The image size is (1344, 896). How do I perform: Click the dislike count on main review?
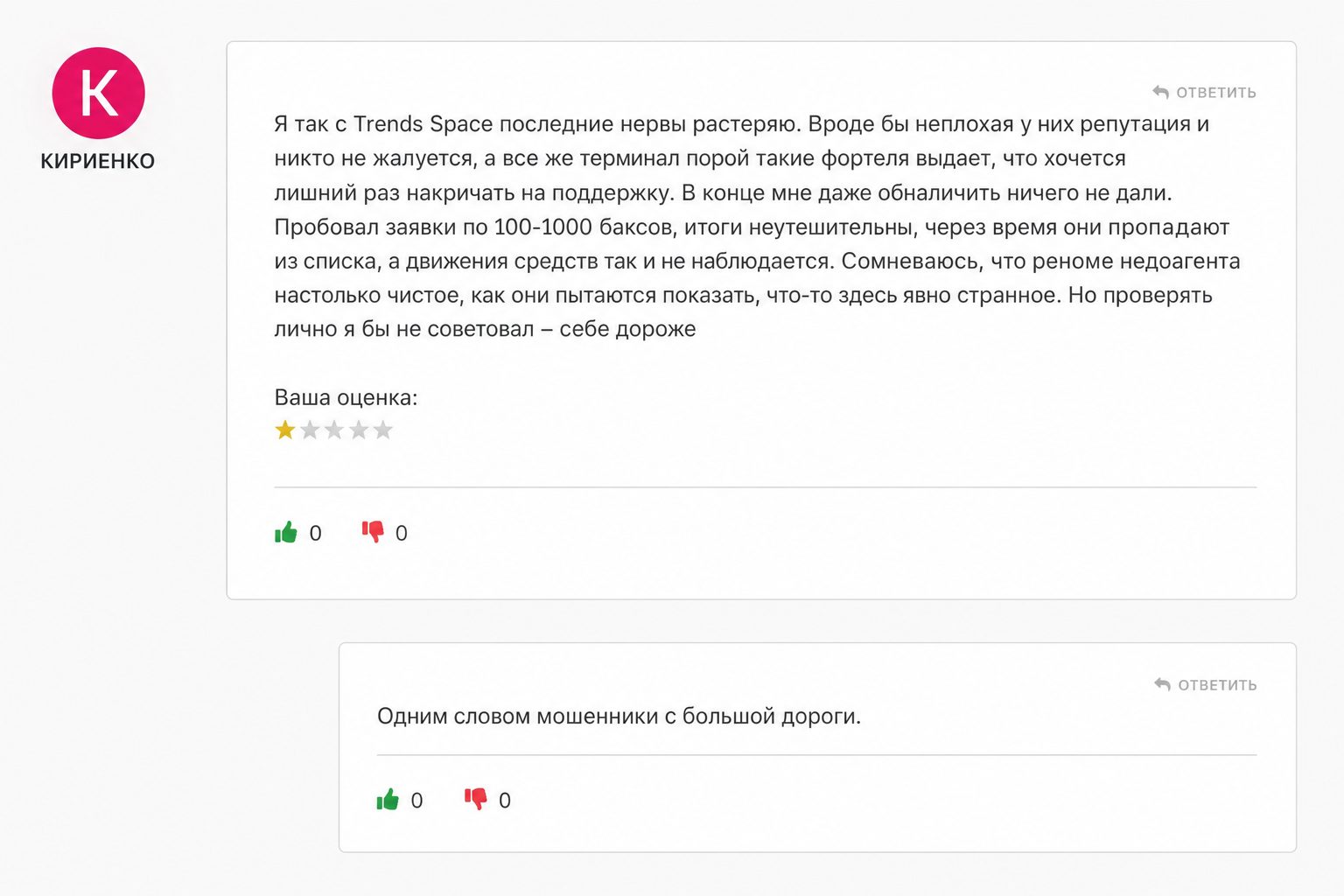pos(402,533)
